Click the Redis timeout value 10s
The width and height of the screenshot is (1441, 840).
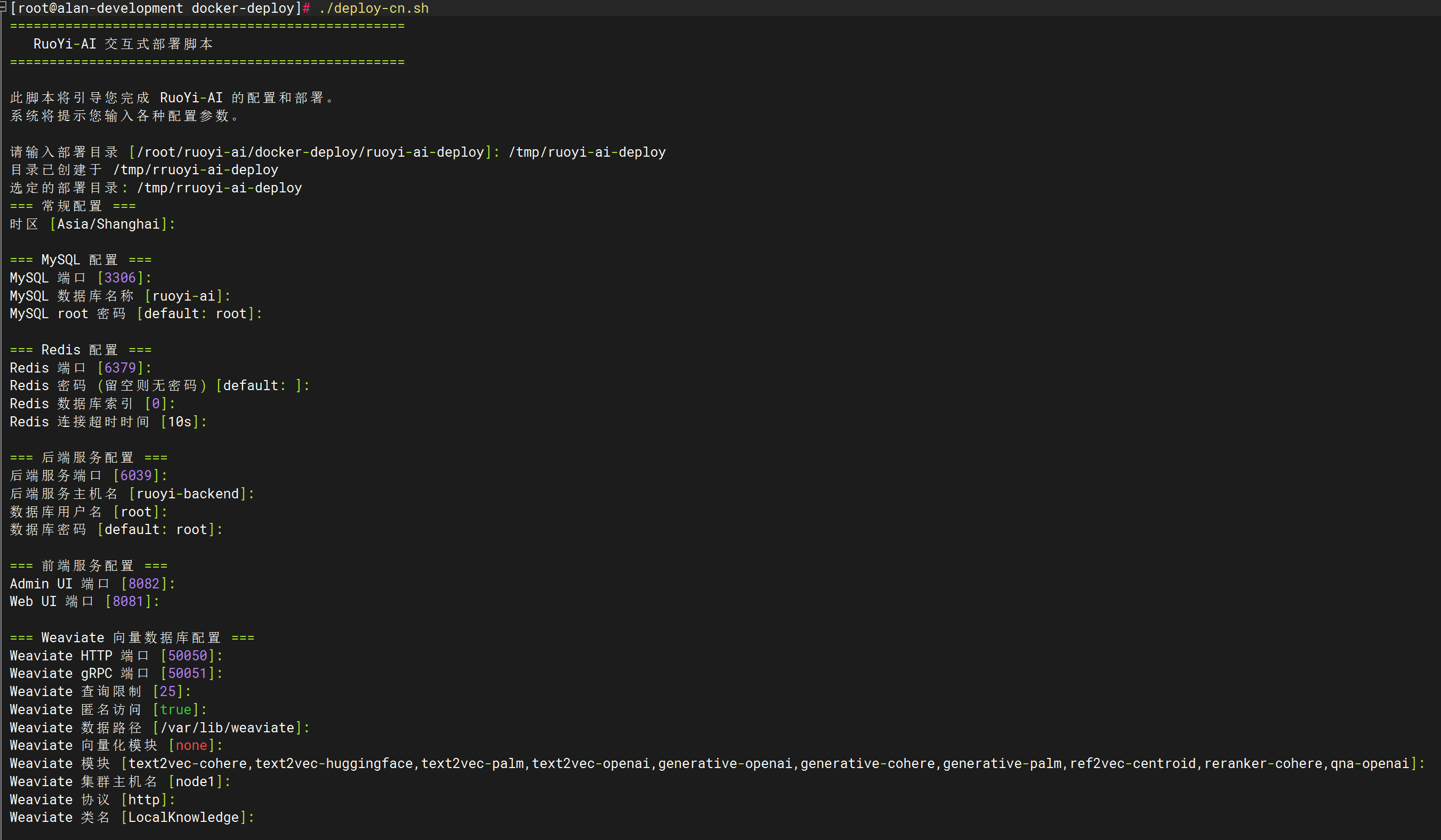(179, 422)
